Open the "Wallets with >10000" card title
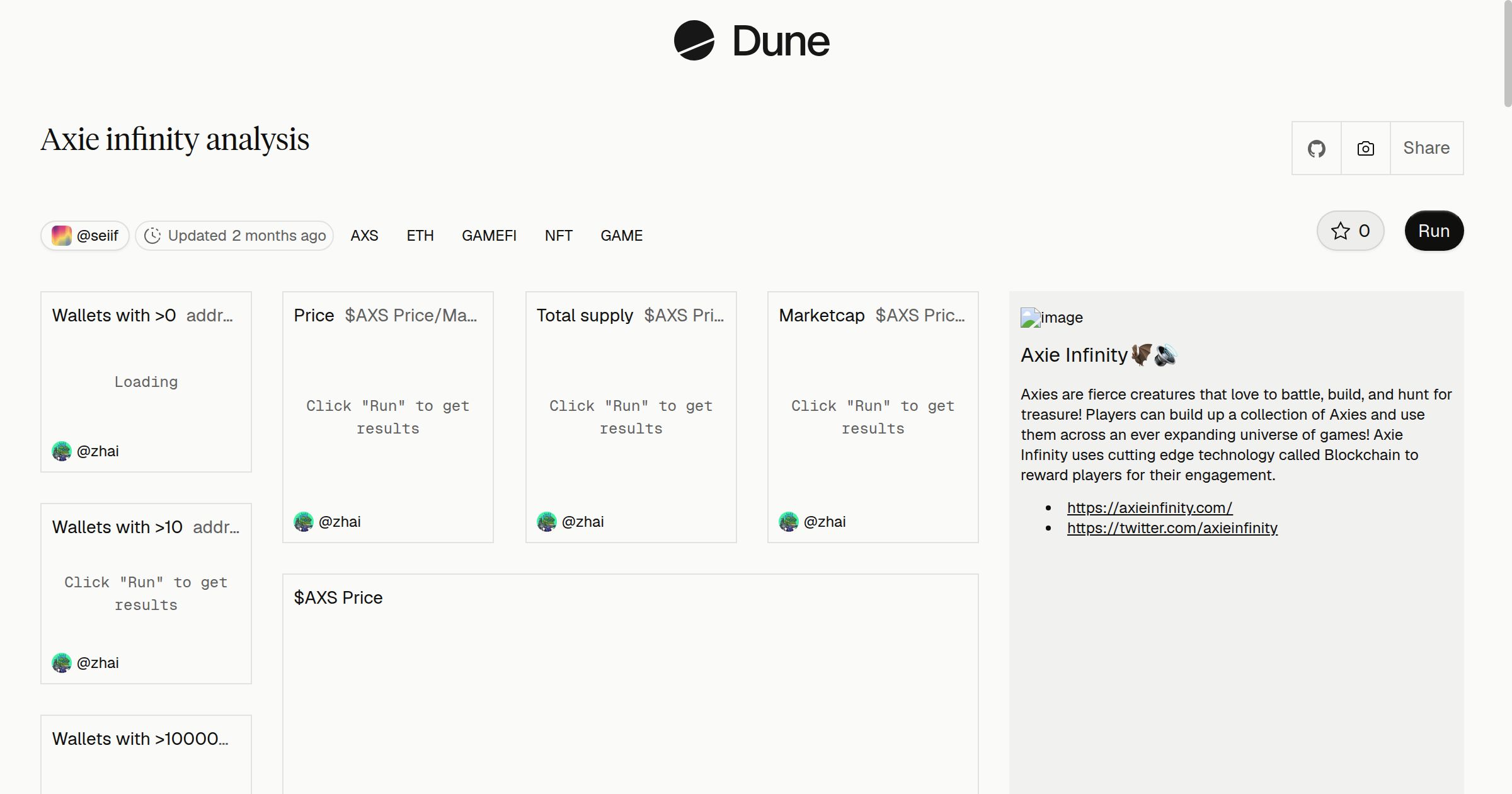The image size is (1512, 794). coord(140,739)
